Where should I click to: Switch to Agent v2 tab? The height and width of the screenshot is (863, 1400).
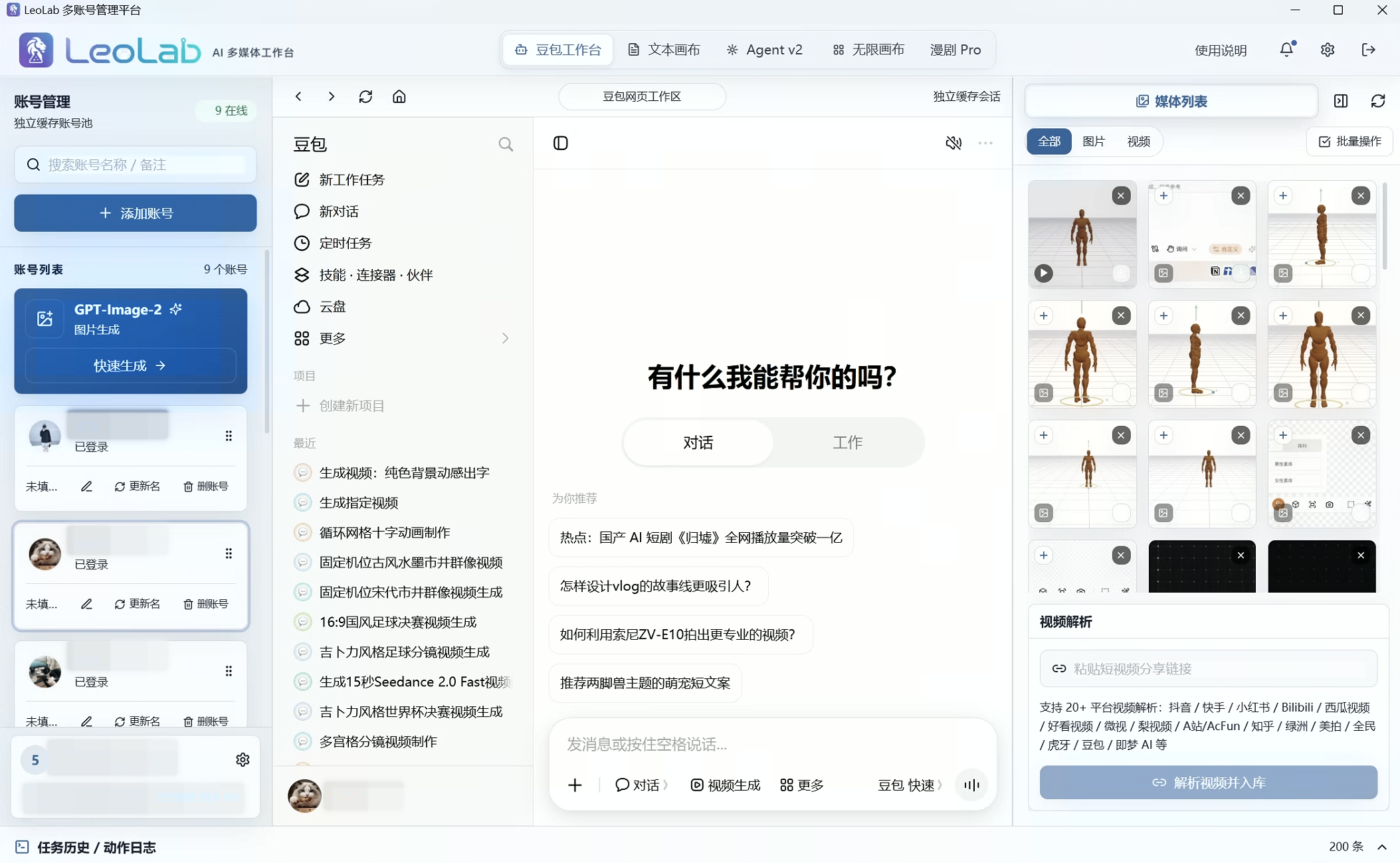[764, 50]
